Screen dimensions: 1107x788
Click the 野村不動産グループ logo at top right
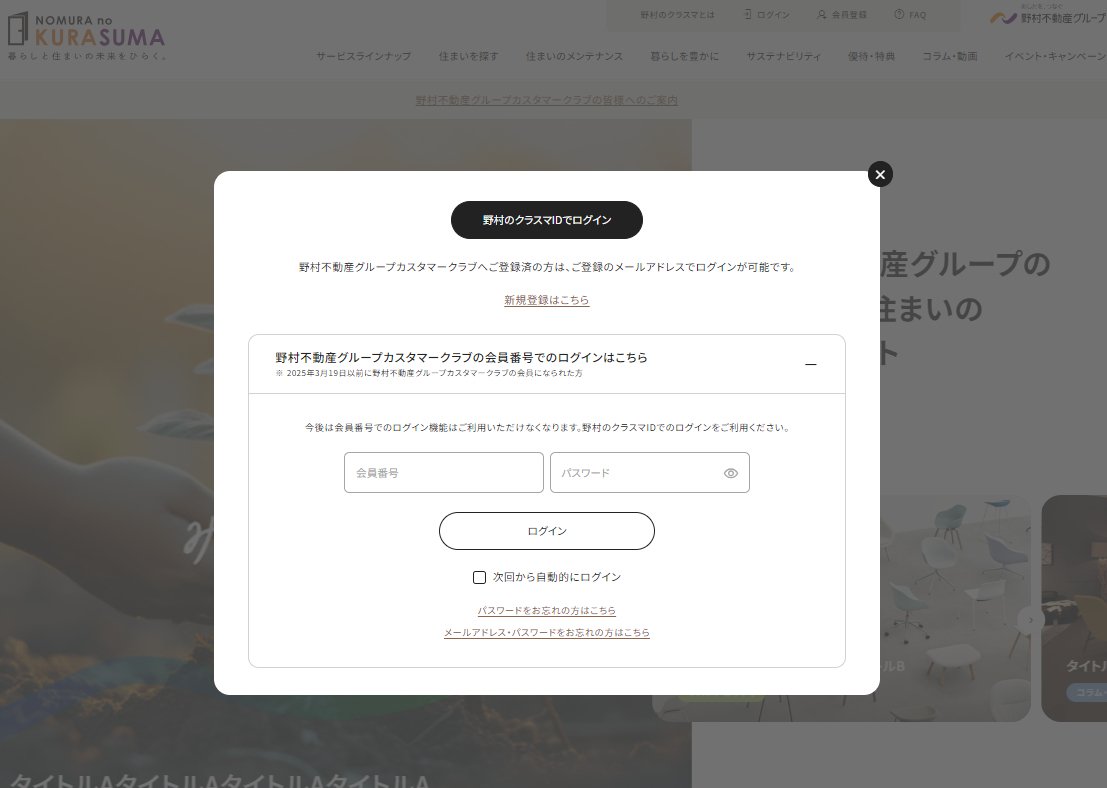pyautogui.click(x=1048, y=16)
